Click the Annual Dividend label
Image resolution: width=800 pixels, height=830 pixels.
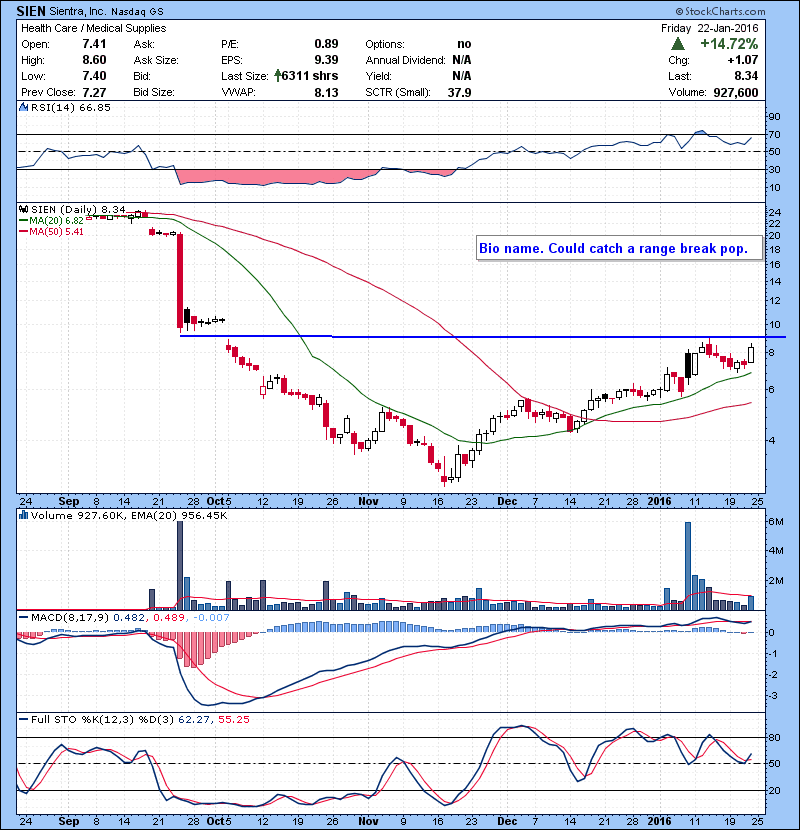[x=406, y=60]
